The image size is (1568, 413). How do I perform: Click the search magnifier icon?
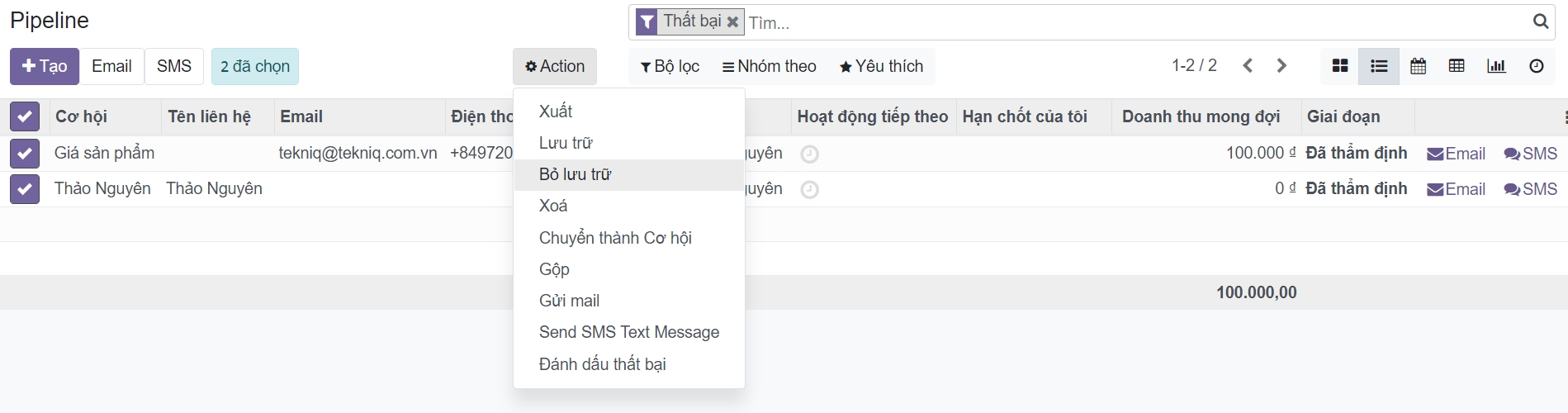pyautogui.click(x=1540, y=21)
